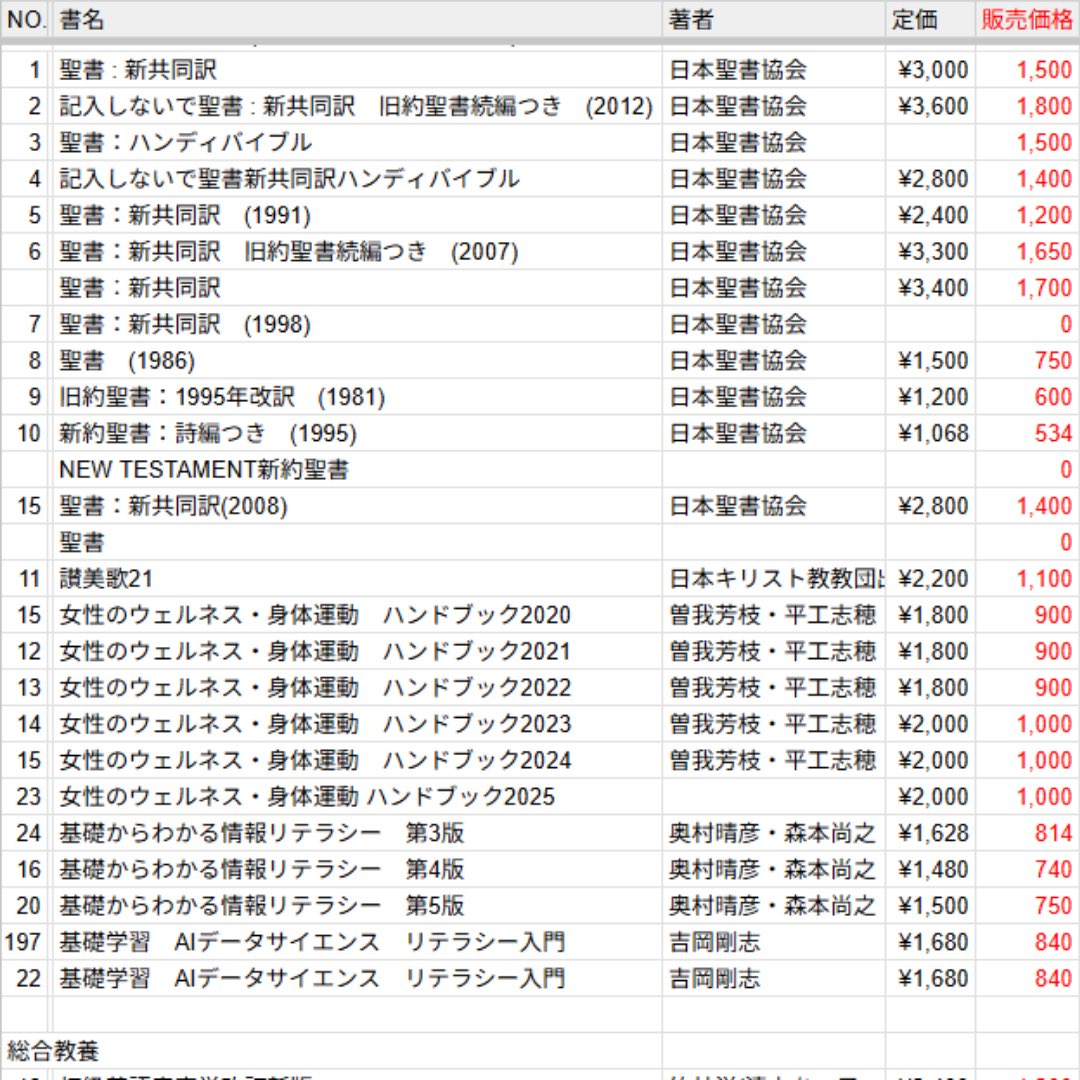Screen dimensions: 1080x1080
Task: Select the ハンドブック2025 title cell
Action: click(357, 797)
